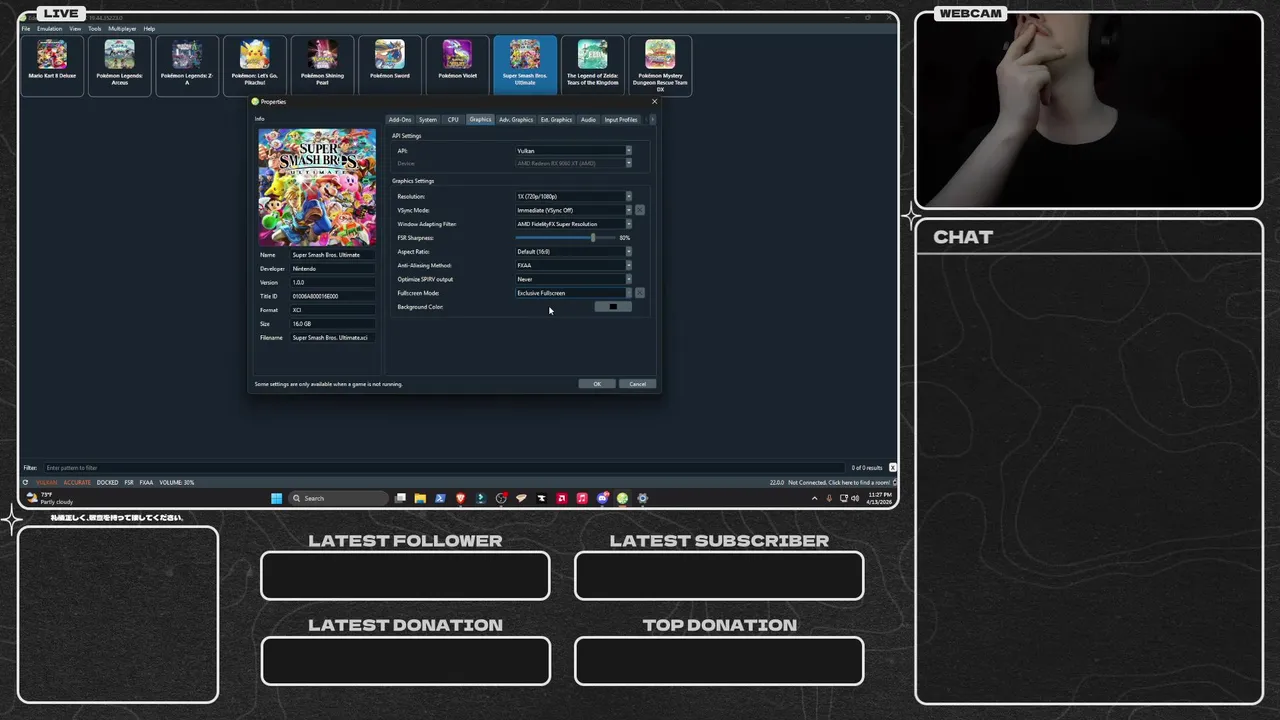The image size is (1280, 720).
Task: Open the weather widget showing Partly cloudy
Action: [x=50, y=498]
